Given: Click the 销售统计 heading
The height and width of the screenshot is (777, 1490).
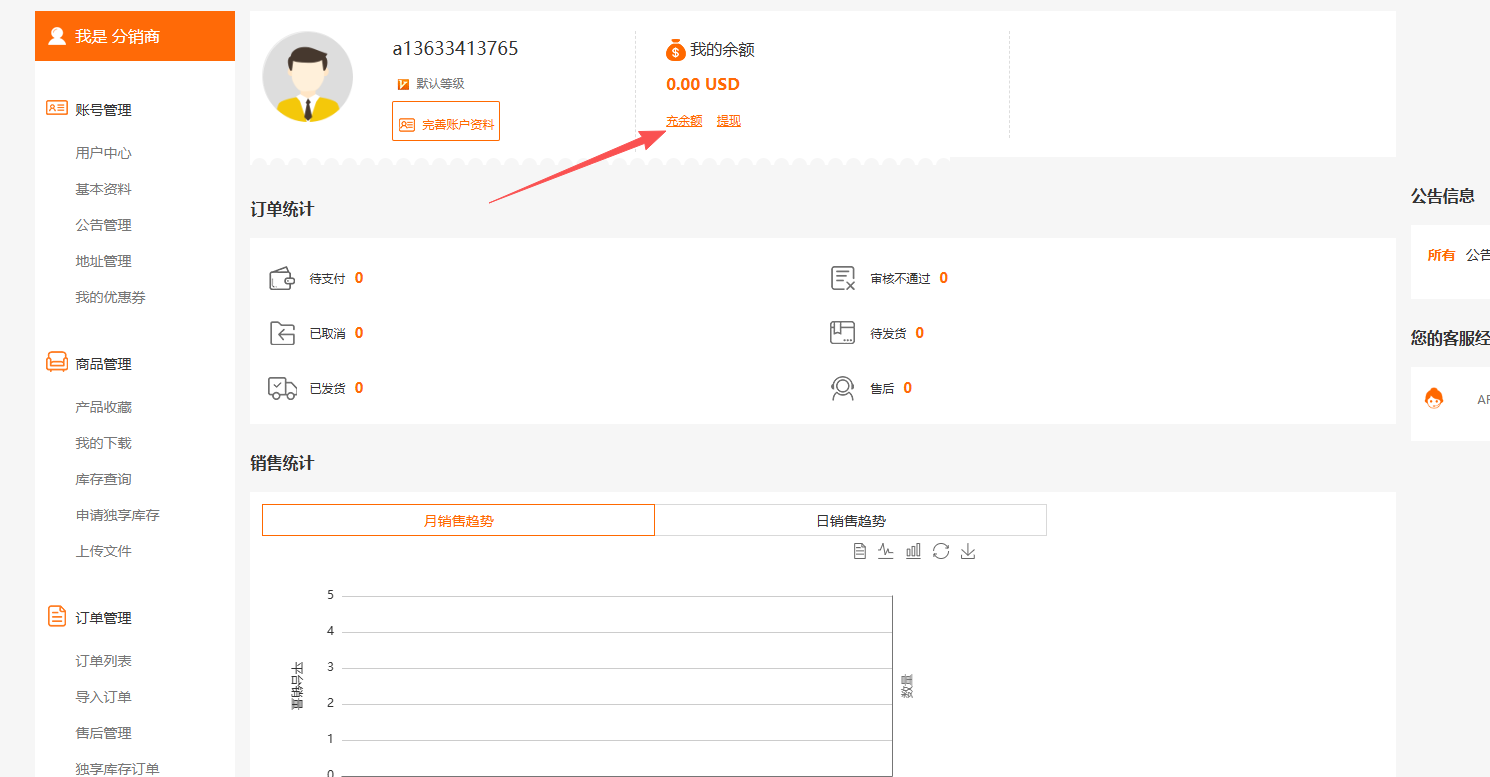Looking at the screenshot, I should pyautogui.click(x=282, y=463).
